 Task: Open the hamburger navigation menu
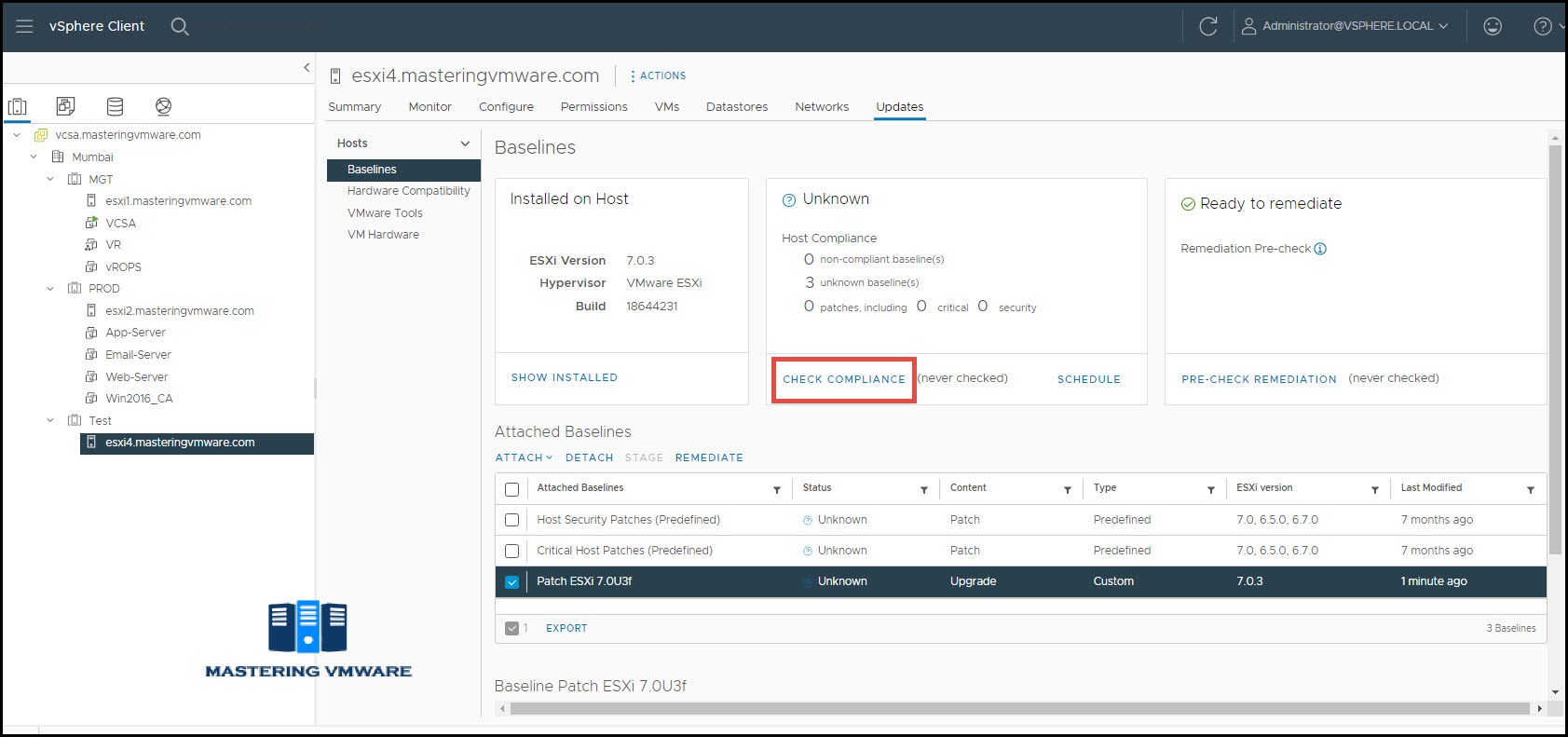[x=24, y=26]
